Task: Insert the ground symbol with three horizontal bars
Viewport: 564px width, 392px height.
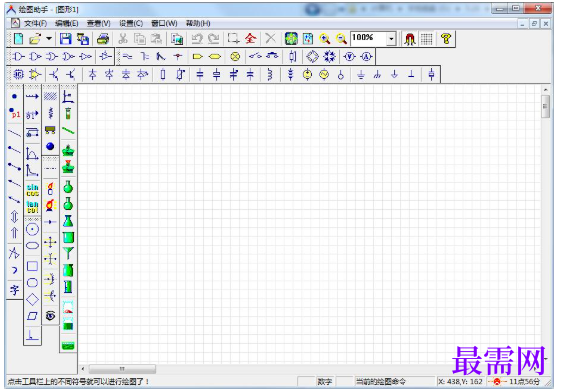Action: (361, 74)
